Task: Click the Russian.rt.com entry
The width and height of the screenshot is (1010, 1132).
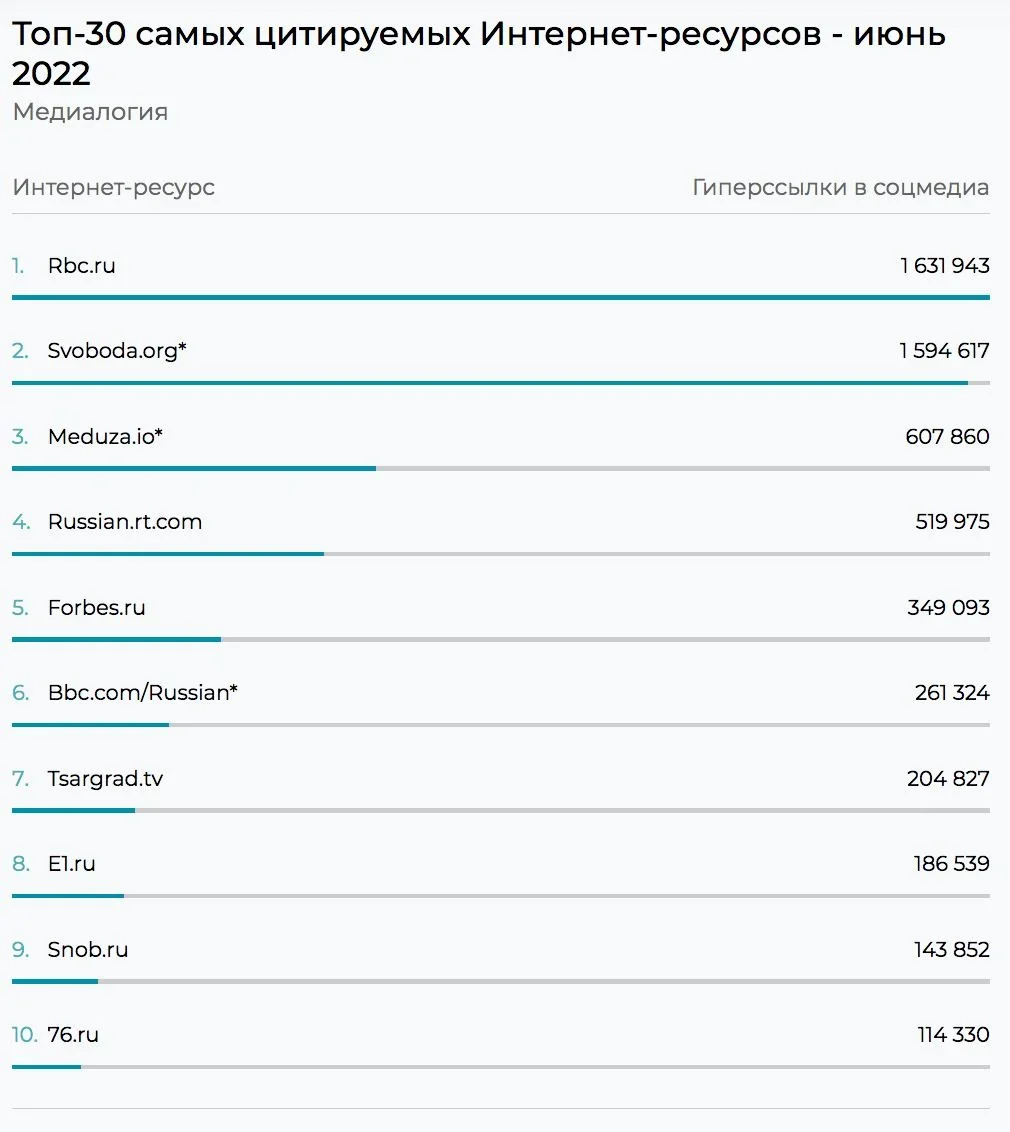Action: [x=125, y=522]
